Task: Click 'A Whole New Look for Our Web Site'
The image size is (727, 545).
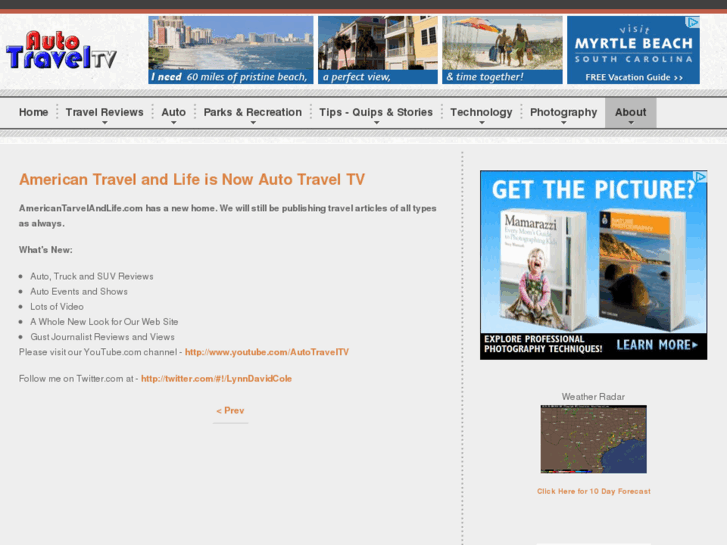Action: (x=104, y=322)
